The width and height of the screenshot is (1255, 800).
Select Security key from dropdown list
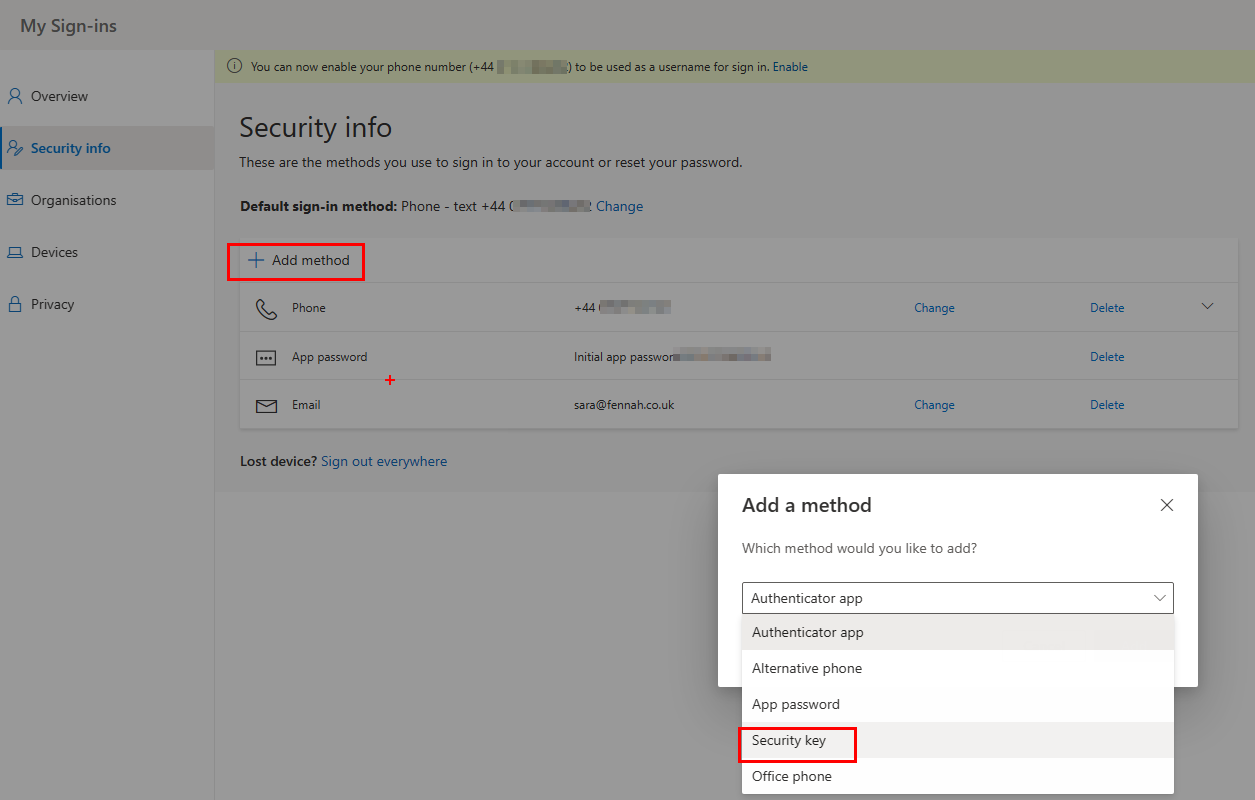click(x=790, y=741)
